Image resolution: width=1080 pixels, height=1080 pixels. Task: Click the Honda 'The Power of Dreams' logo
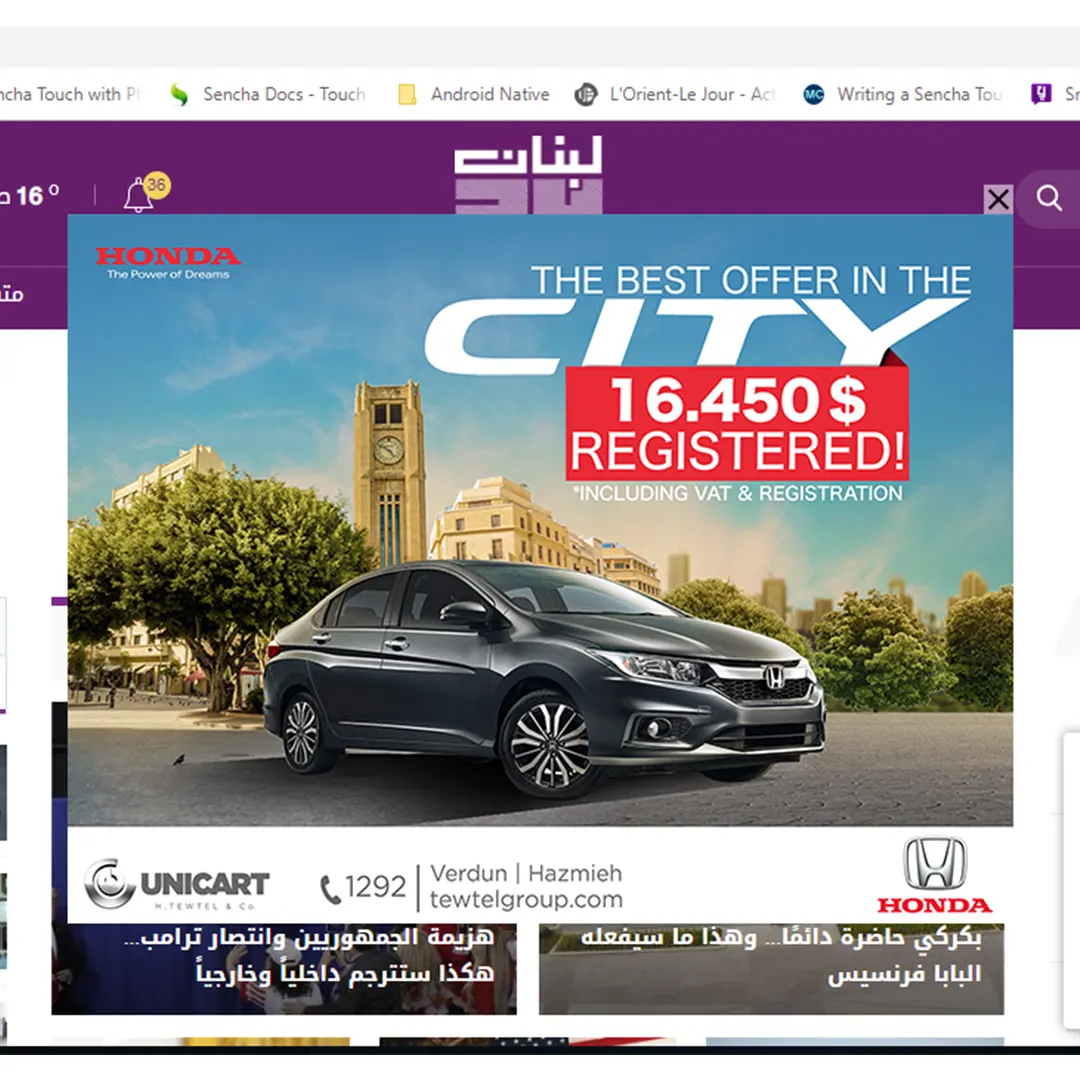[168, 262]
